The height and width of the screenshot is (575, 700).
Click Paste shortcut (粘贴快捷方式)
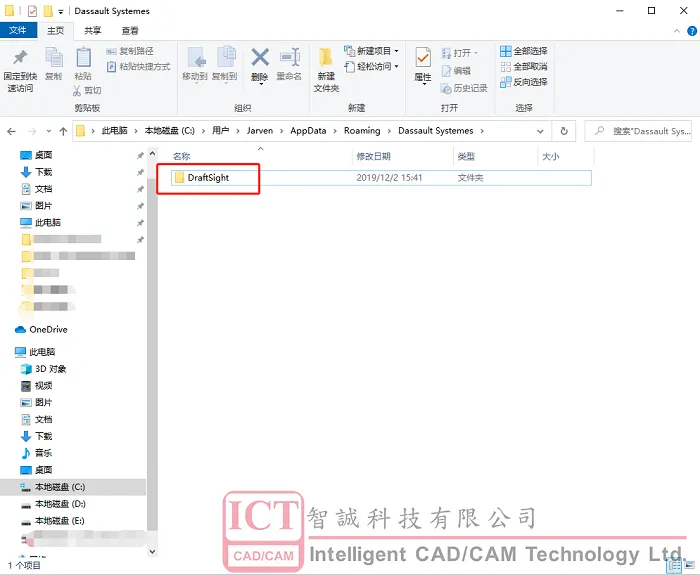click(138, 67)
